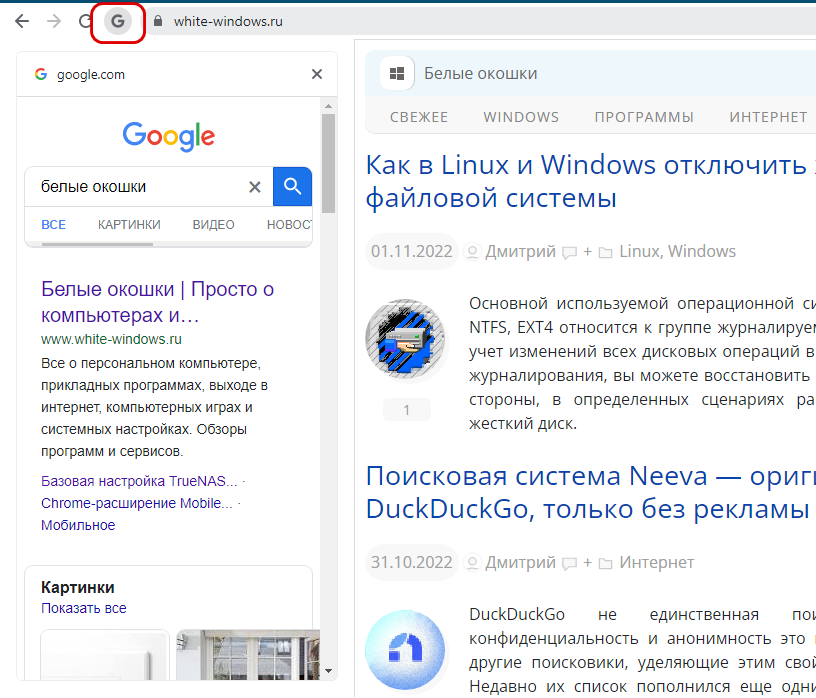
Task: Switch to the ВИДЕО search tab
Action: [x=213, y=225]
